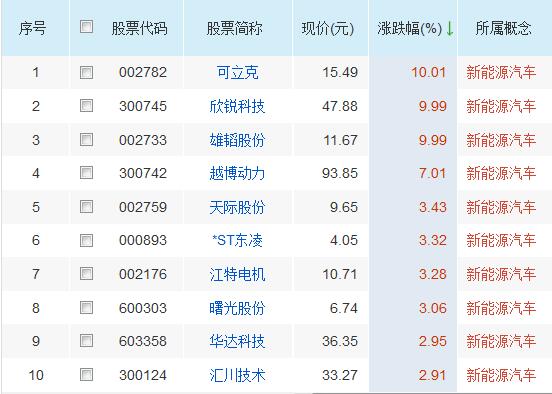Screen dimensions: 552x394
Task: Check the box for stock 002176
Action: pos(86,274)
